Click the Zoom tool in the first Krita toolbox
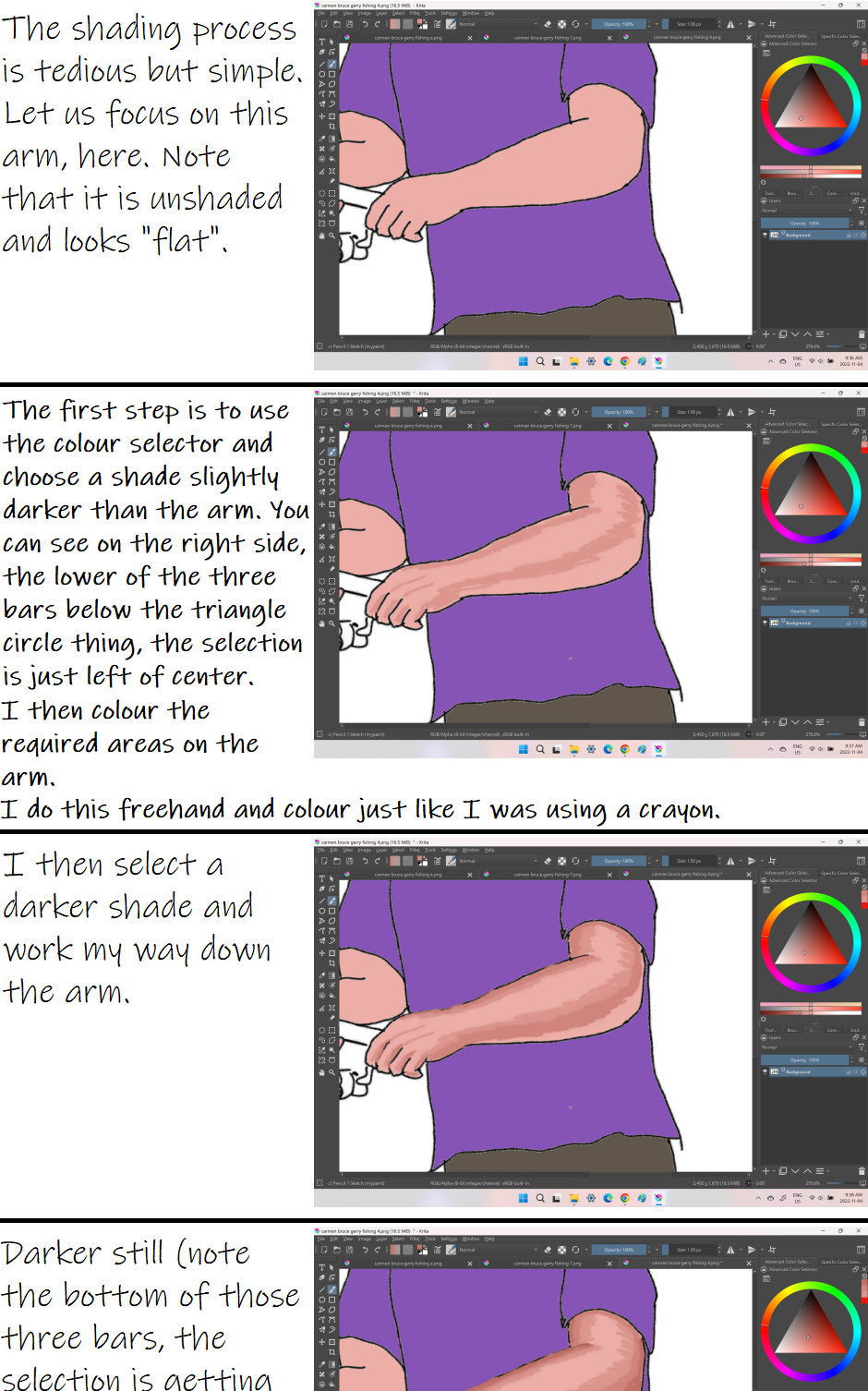The image size is (868, 1391). coord(332,236)
